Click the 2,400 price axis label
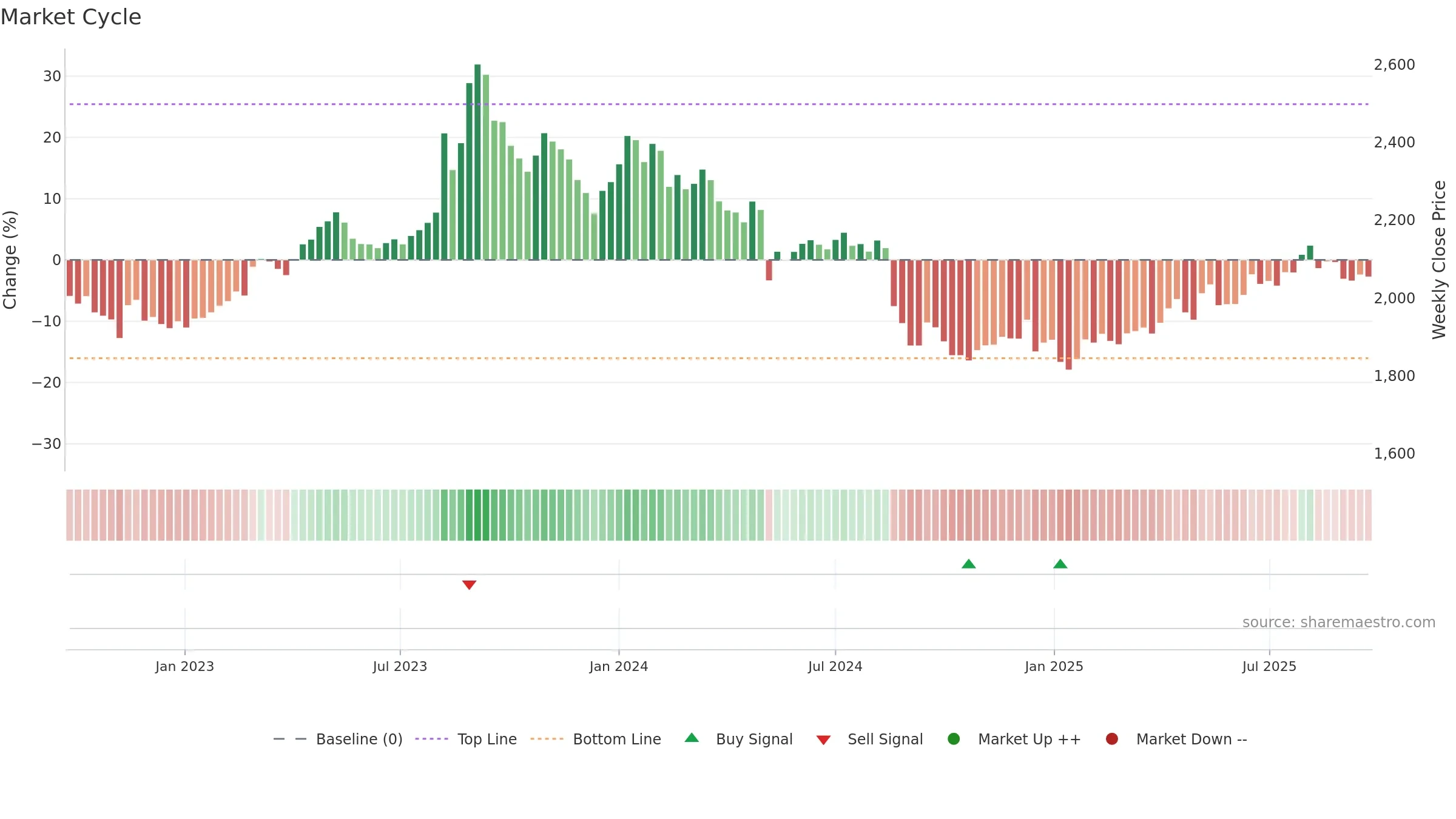The width and height of the screenshot is (1456, 819). click(1394, 142)
